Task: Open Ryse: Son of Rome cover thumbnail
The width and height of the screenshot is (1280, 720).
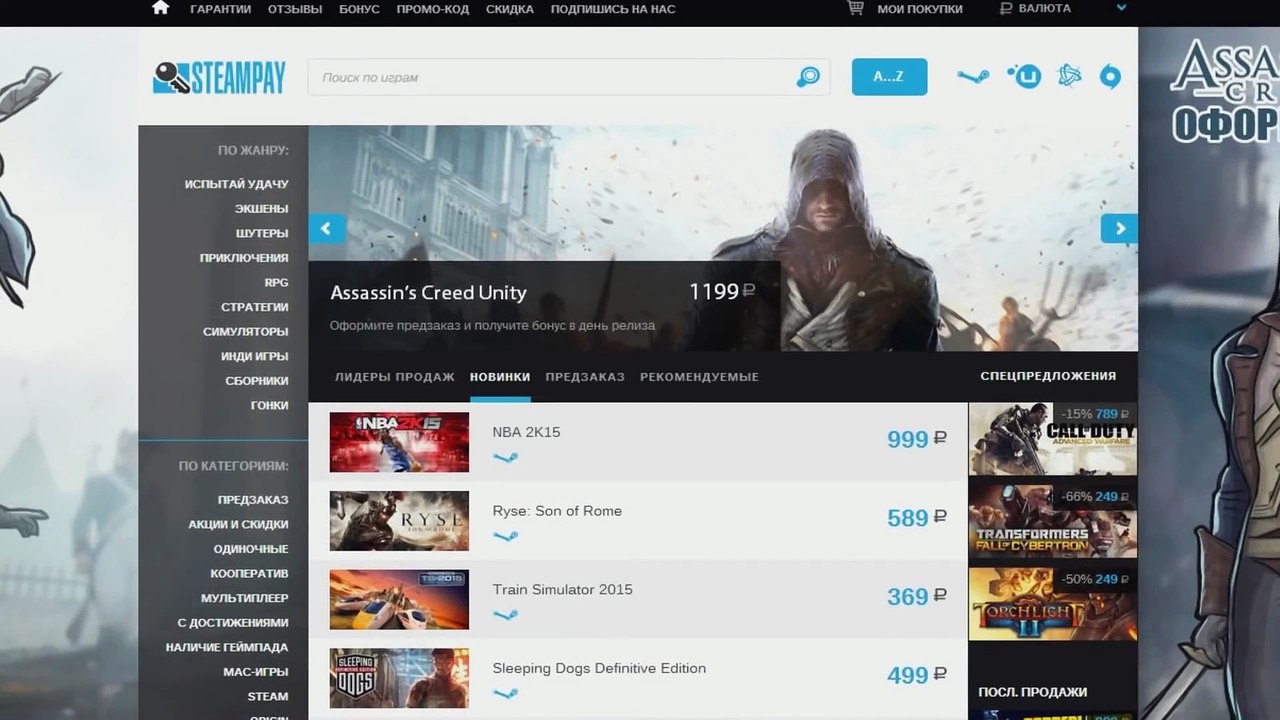Action: coord(399,520)
